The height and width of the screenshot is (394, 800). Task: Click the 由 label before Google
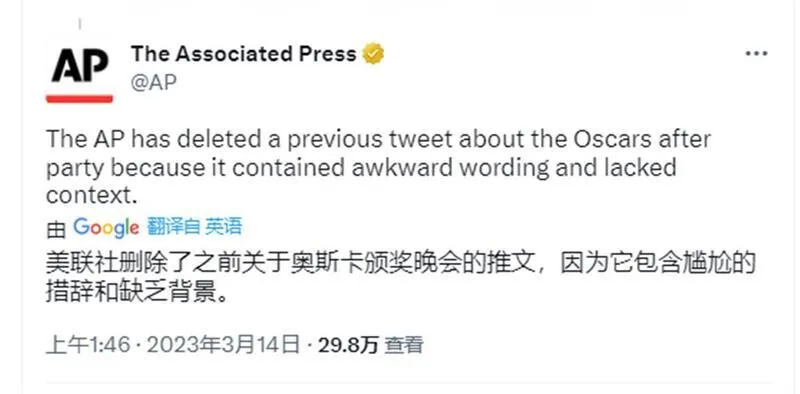pyautogui.click(x=56, y=230)
